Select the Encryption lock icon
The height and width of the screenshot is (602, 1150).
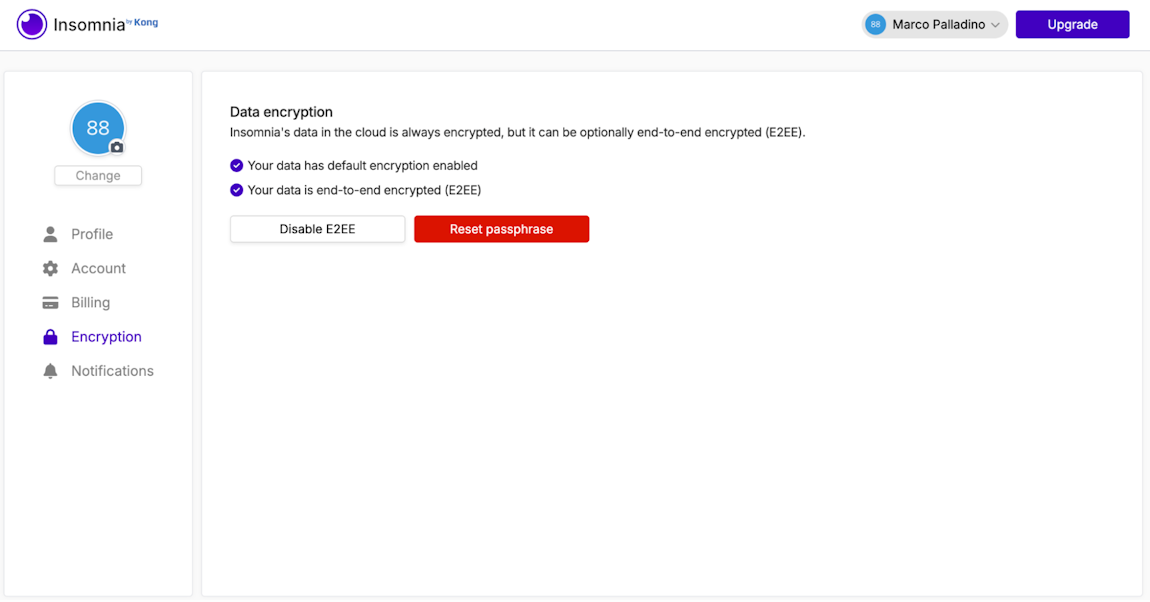pos(50,336)
